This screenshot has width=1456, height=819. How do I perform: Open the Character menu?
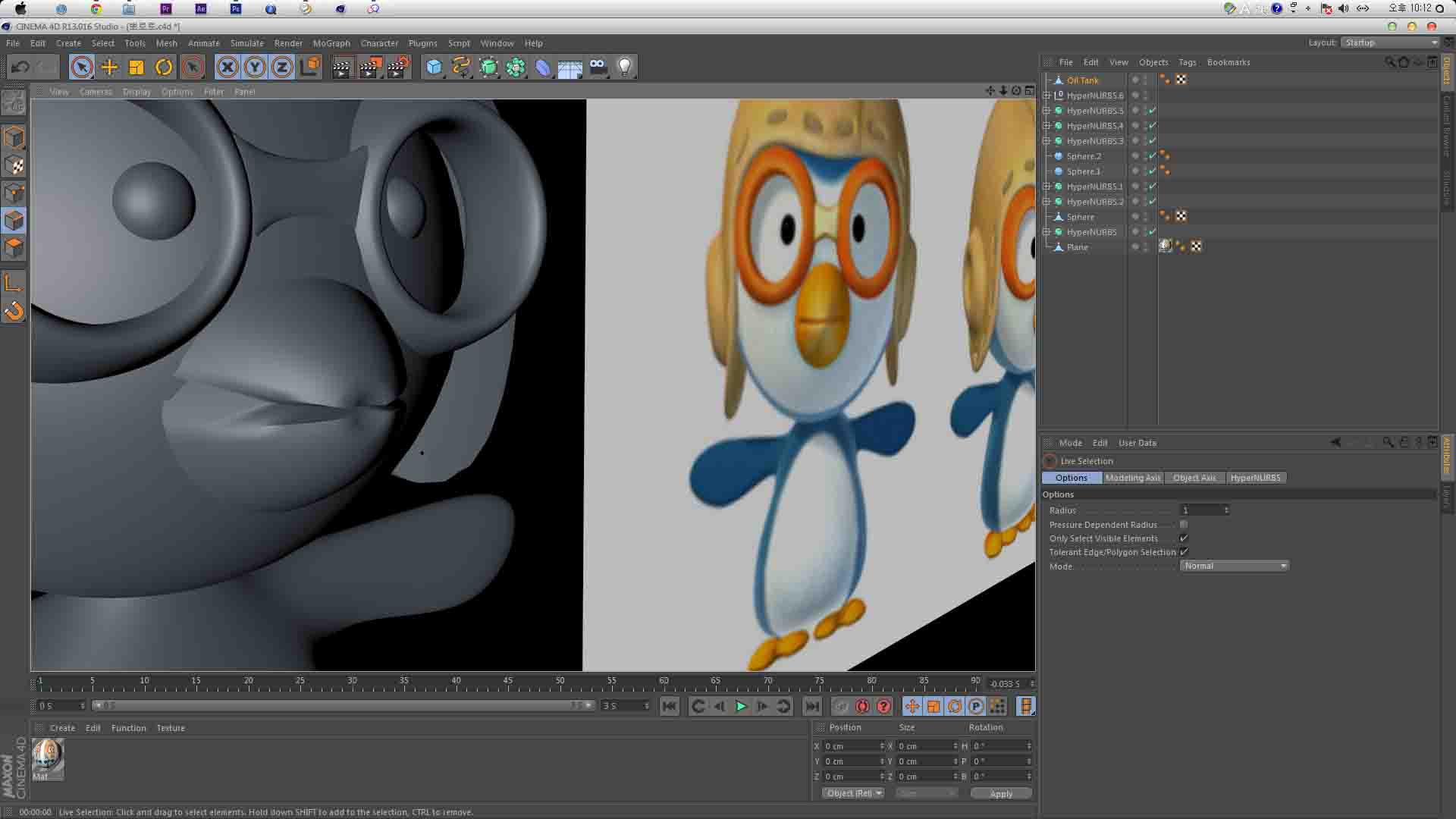379,43
